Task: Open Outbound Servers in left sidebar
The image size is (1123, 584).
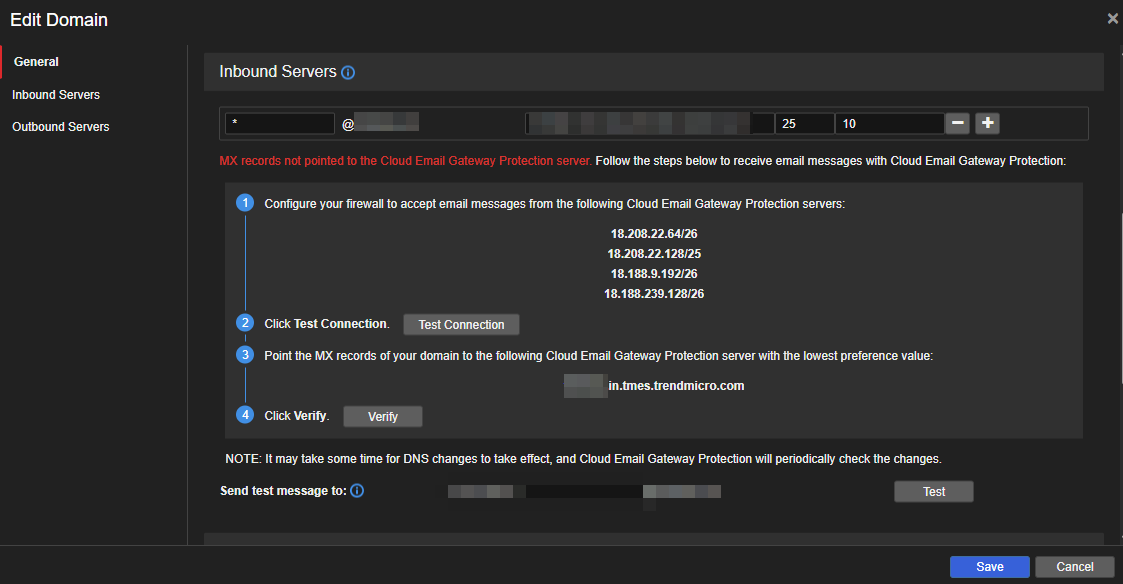Action: (61, 127)
